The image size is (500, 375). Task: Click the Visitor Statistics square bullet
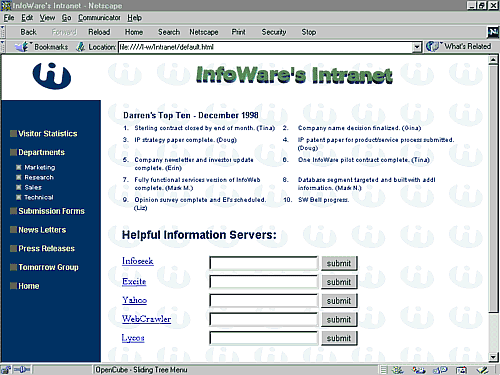[x=13, y=133]
